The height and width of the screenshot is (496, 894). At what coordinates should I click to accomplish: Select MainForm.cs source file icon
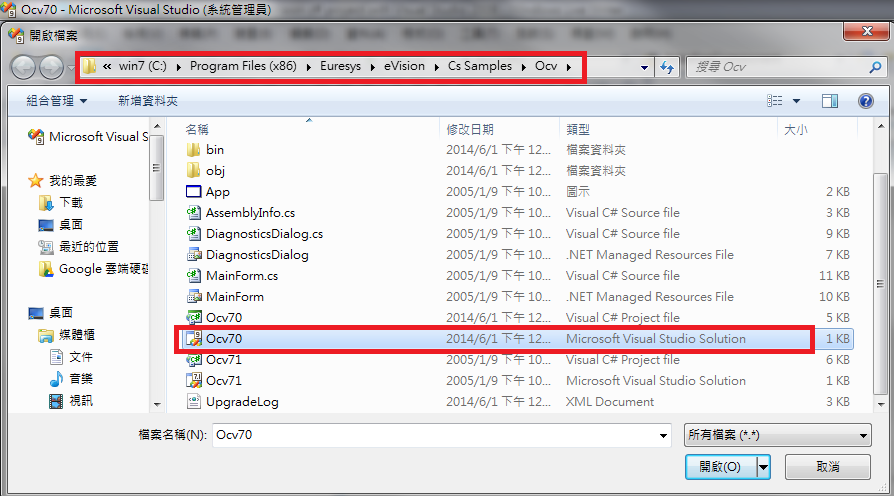194,276
